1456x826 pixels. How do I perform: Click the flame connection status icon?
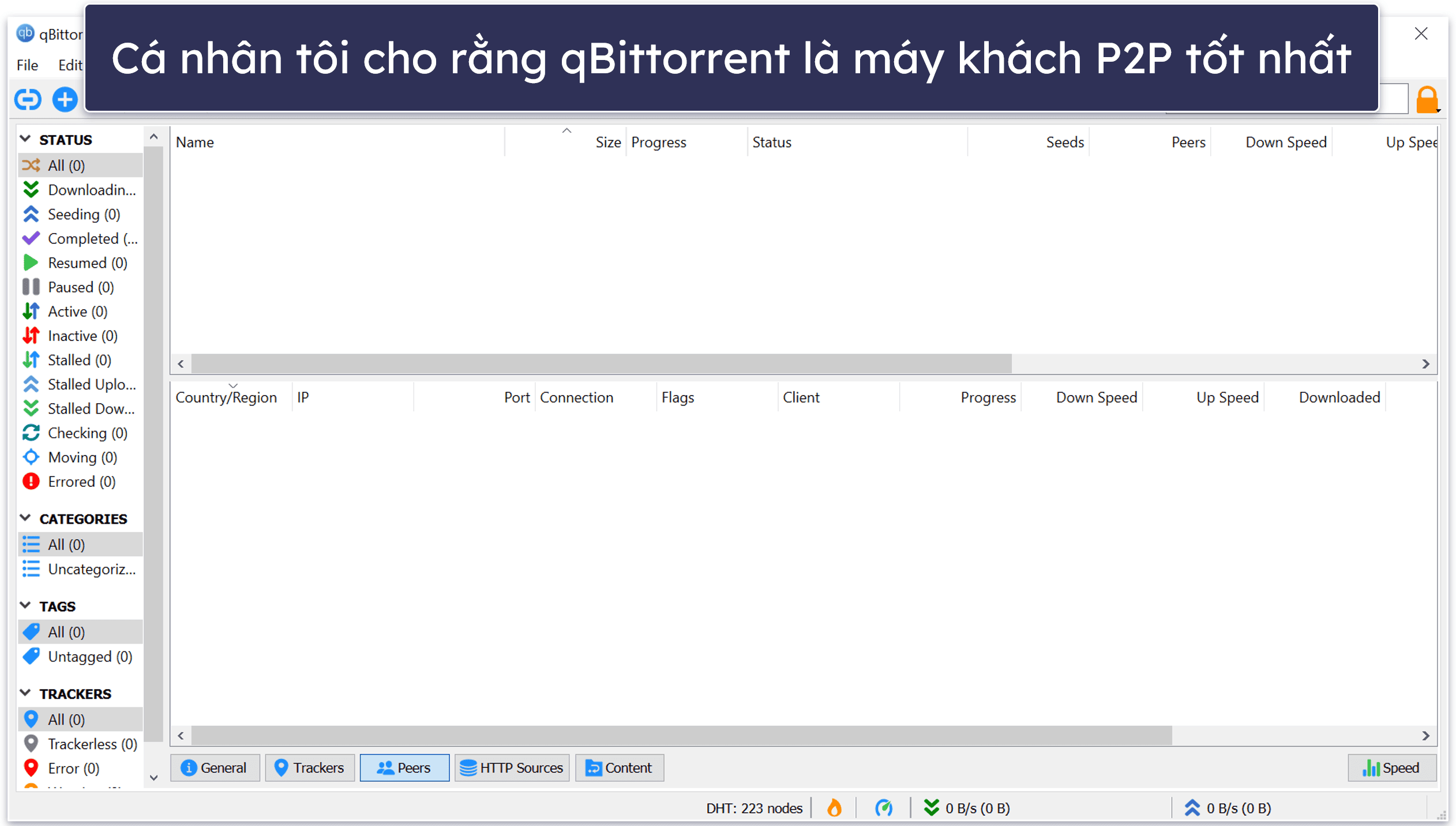[x=834, y=807]
